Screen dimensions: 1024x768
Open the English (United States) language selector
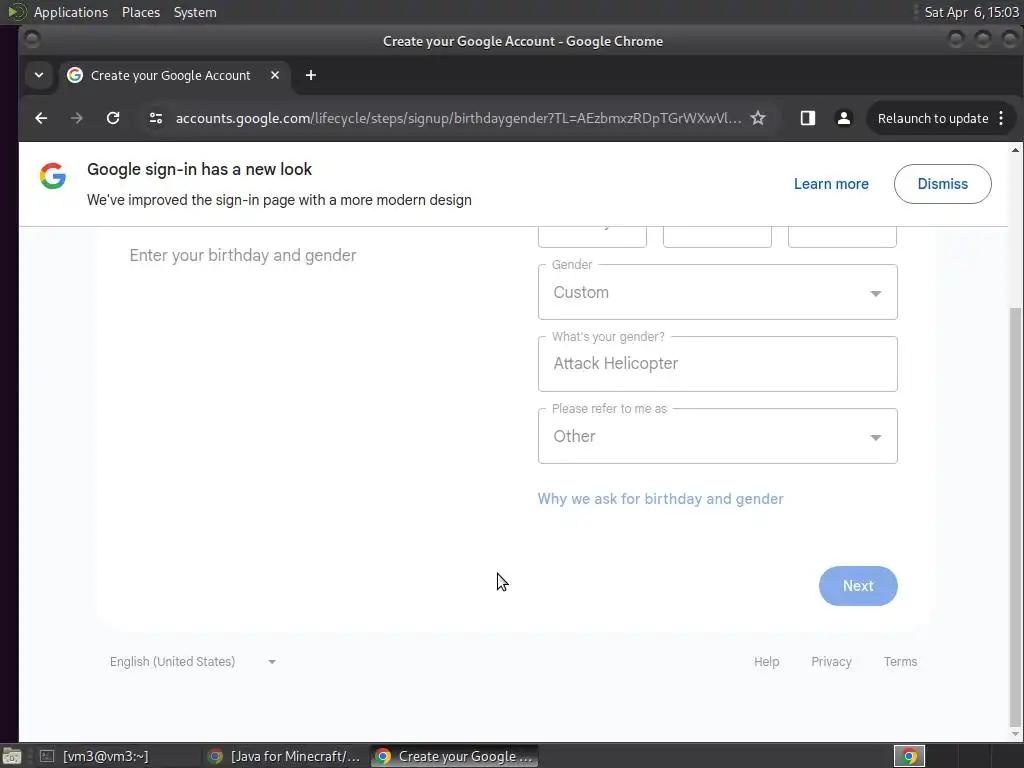(x=193, y=662)
